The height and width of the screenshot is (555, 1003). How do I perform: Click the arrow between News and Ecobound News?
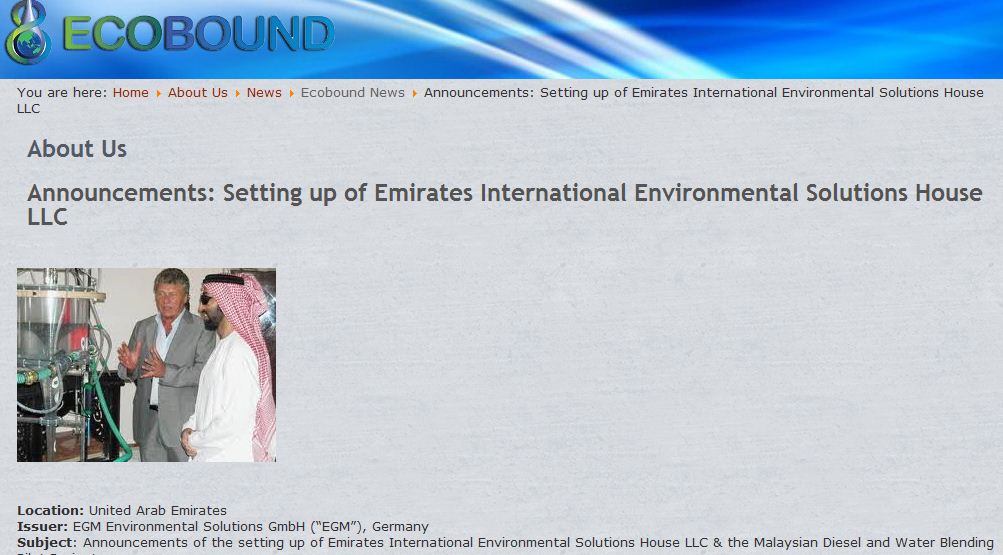[292, 93]
